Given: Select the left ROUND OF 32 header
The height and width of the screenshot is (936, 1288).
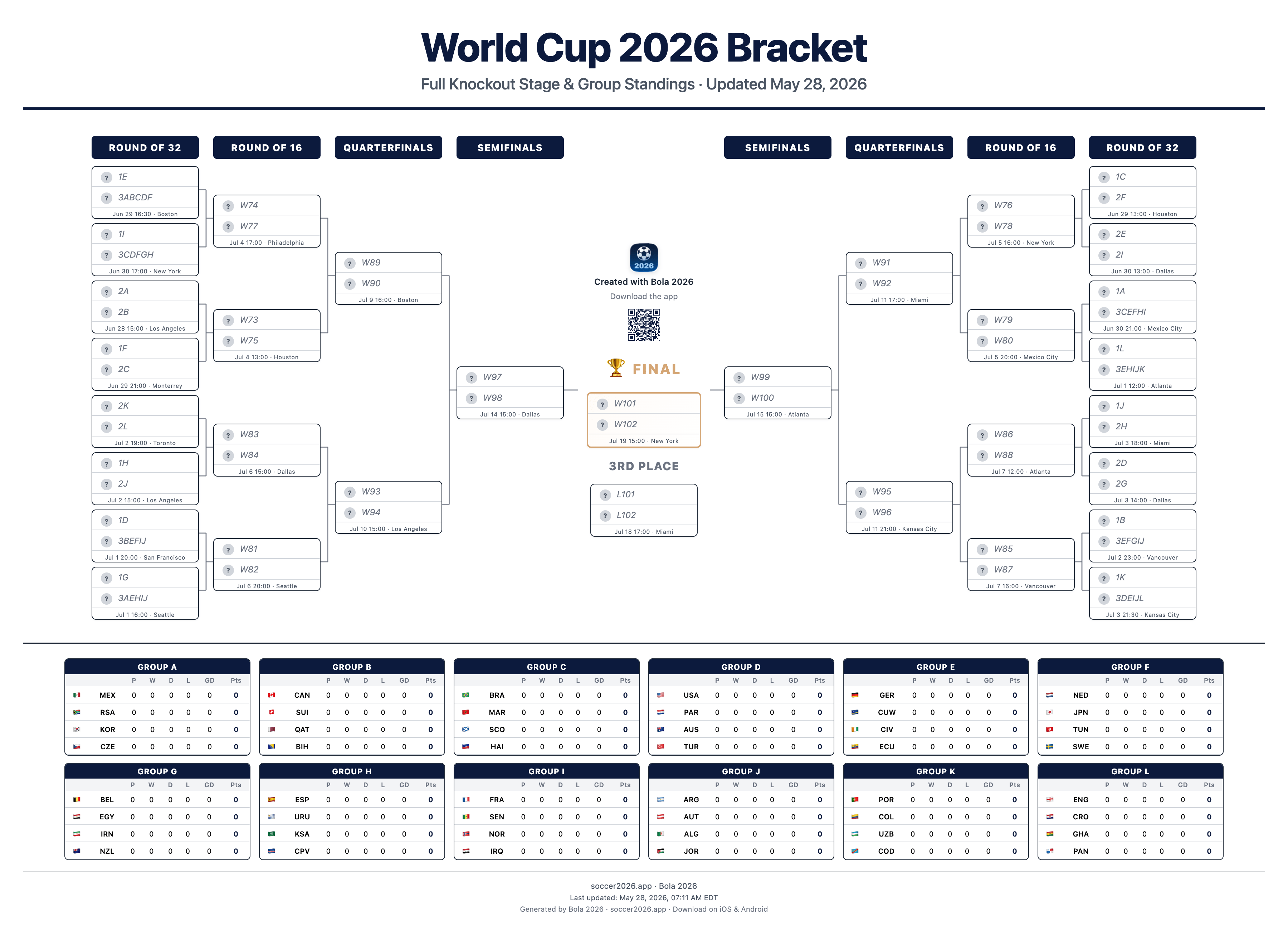Looking at the screenshot, I should tap(145, 148).
